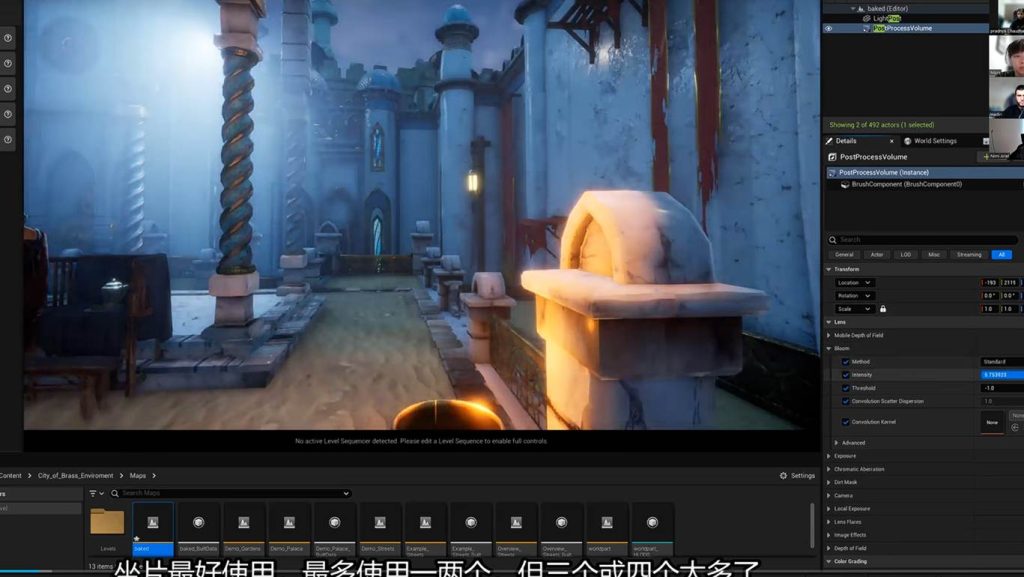This screenshot has height=577, width=1024.
Task: Click the LightPost actor icon in outliner
Action: click(866, 18)
